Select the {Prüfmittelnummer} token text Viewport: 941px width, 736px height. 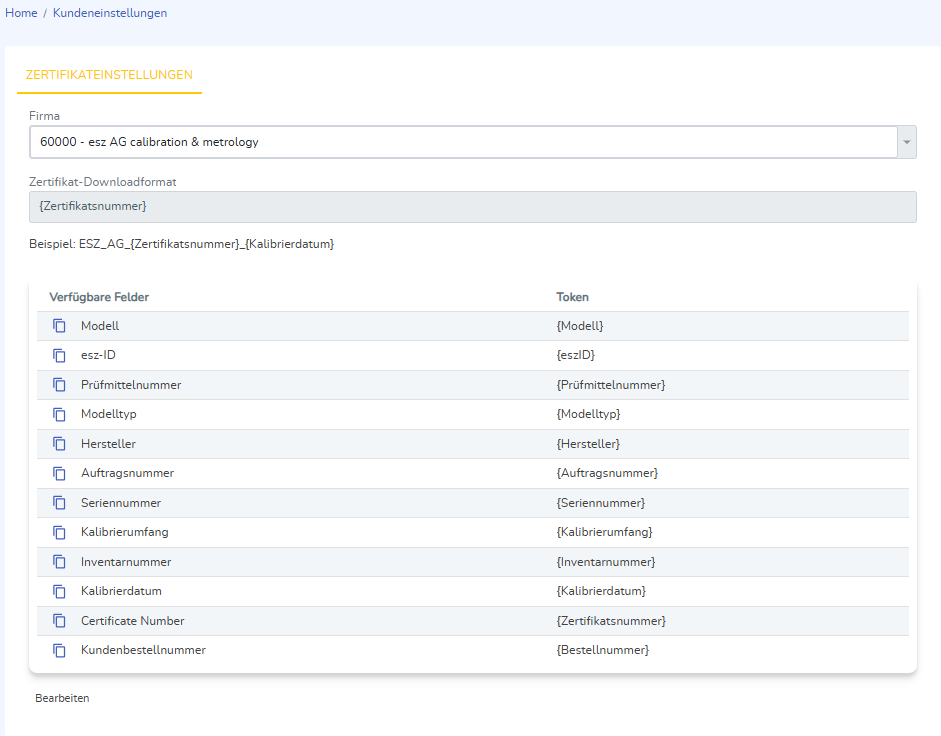pos(611,385)
